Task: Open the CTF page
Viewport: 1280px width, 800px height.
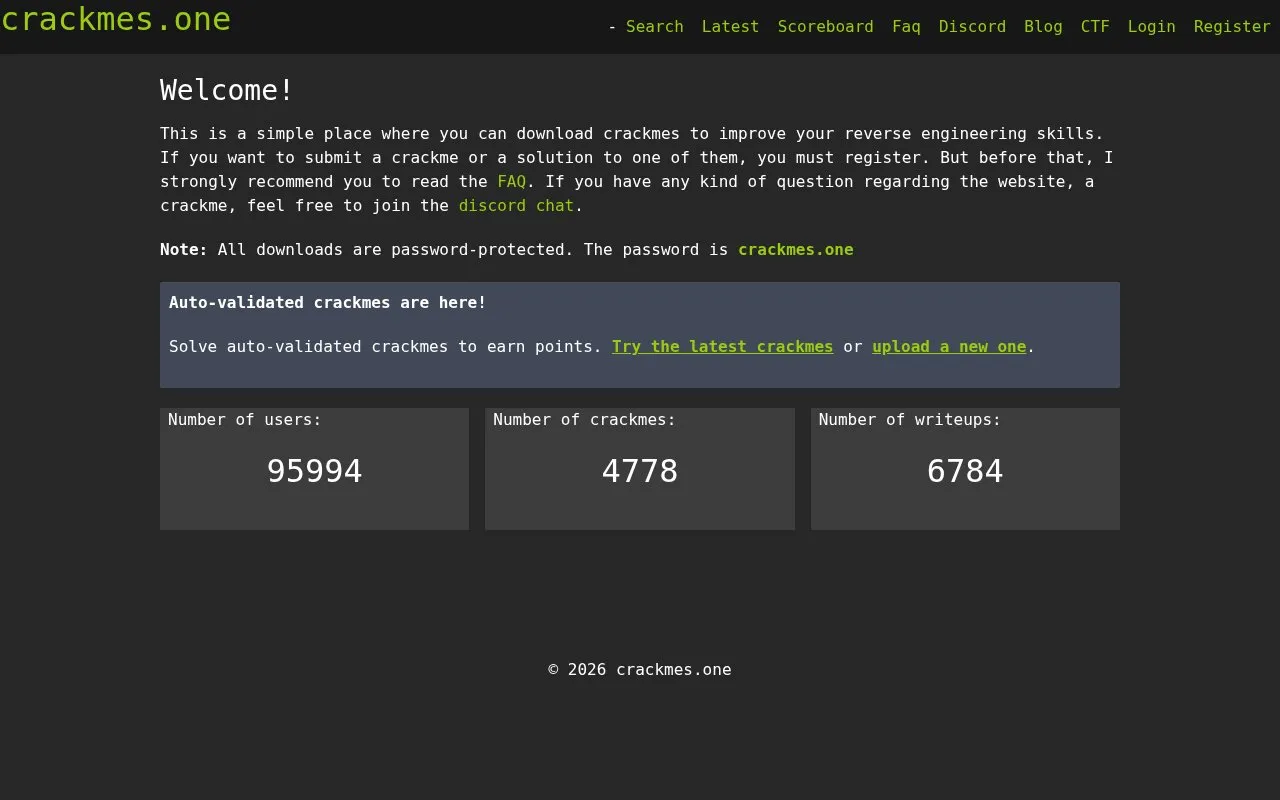Action: point(1095,26)
